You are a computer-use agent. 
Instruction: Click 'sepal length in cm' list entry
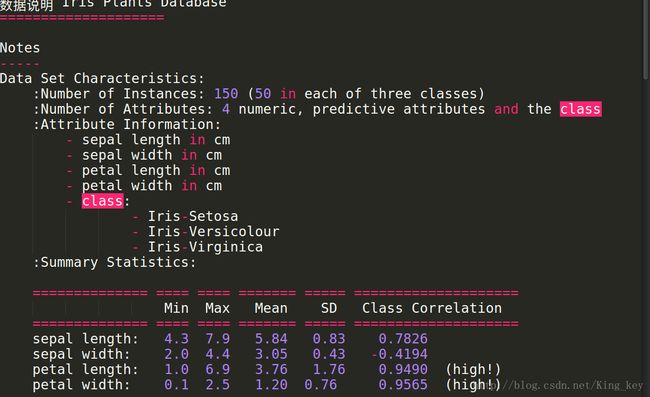pos(156,140)
